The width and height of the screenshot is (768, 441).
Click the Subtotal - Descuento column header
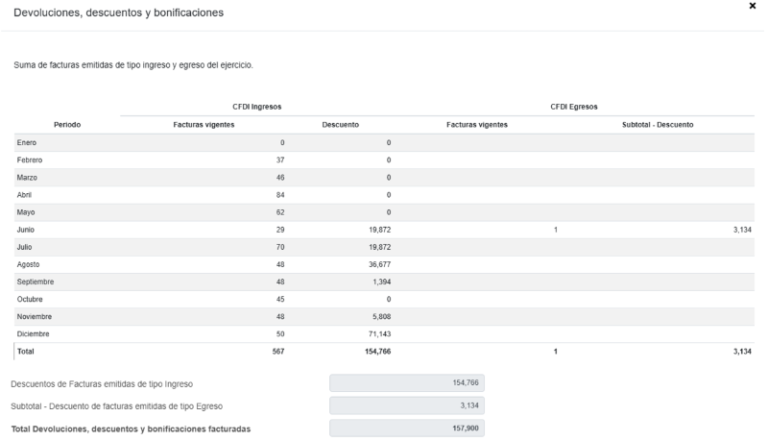pos(658,124)
